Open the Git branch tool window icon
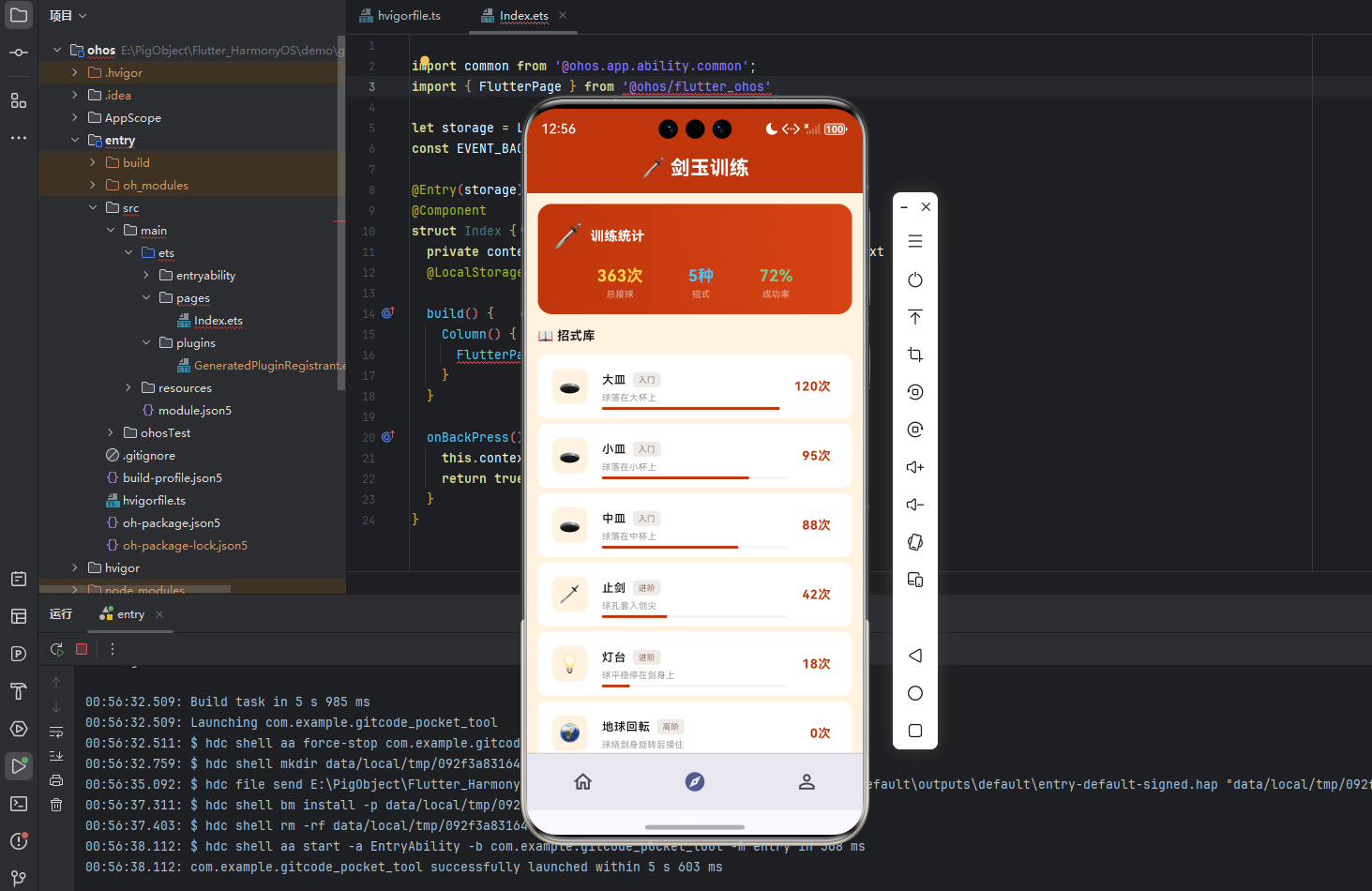Viewport: 1372px width, 891px height. coord(19,879)
